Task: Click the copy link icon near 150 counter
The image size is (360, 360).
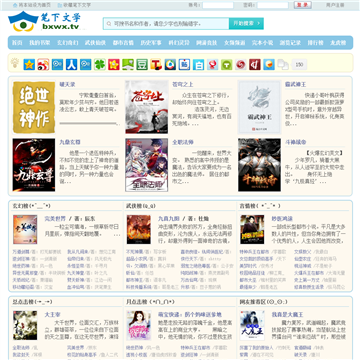Action: point(283,64)
